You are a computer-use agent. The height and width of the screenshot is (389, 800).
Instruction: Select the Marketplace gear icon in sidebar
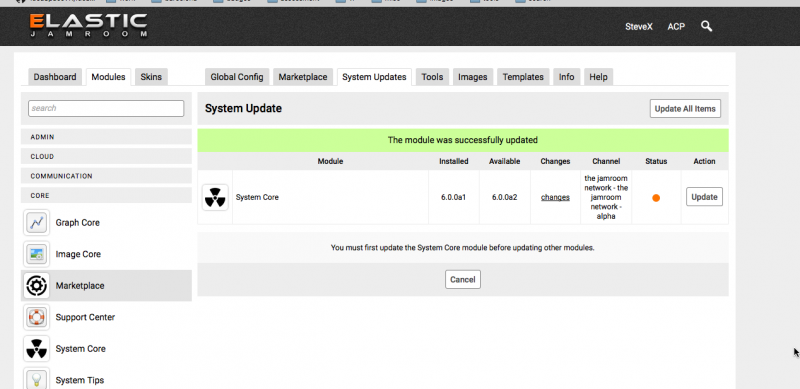point(36,286)
